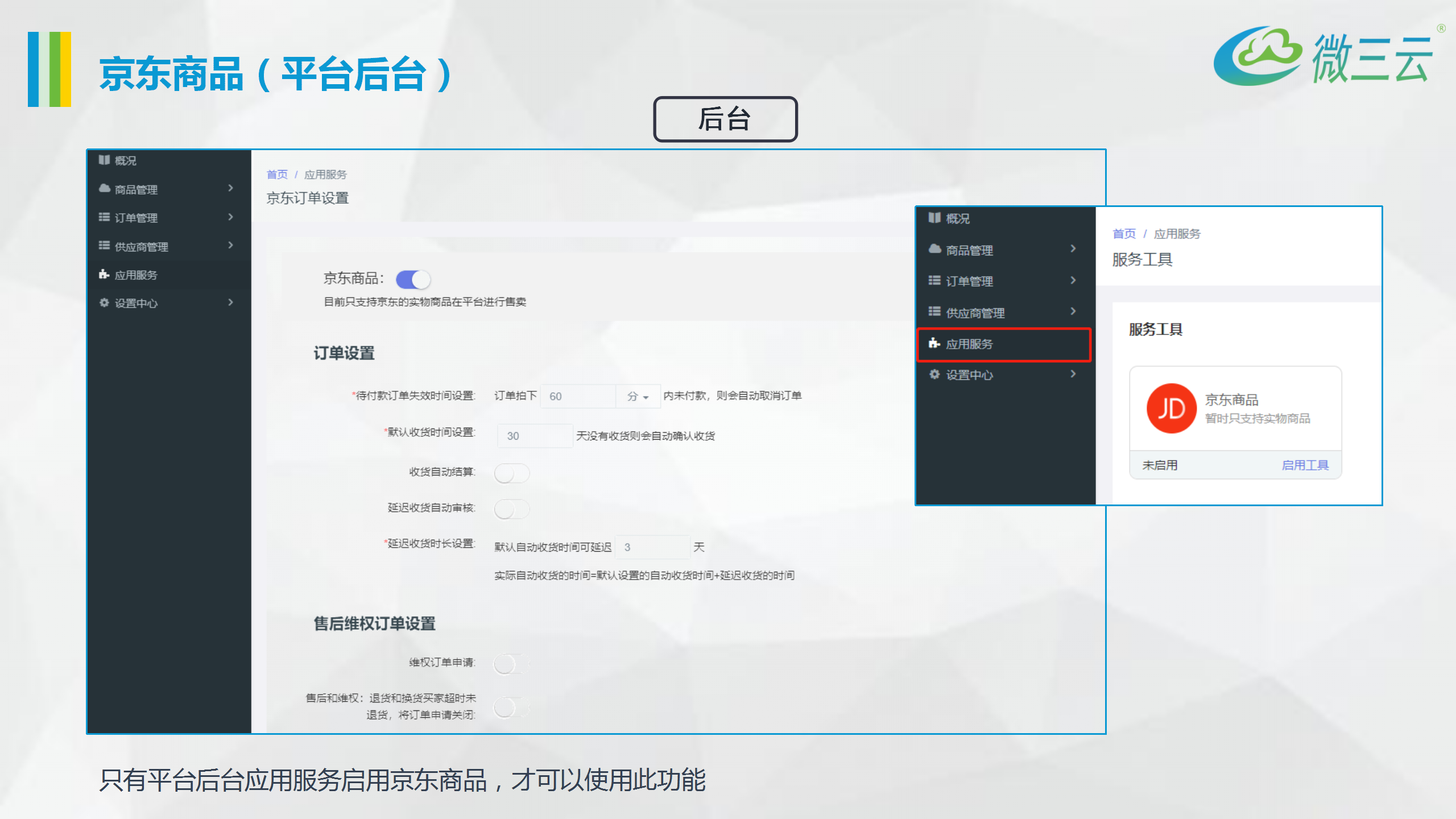The image size is (1456, 819).
Task: Click the 概况 book icon in right panel sidebar
Action: (934, 218)
